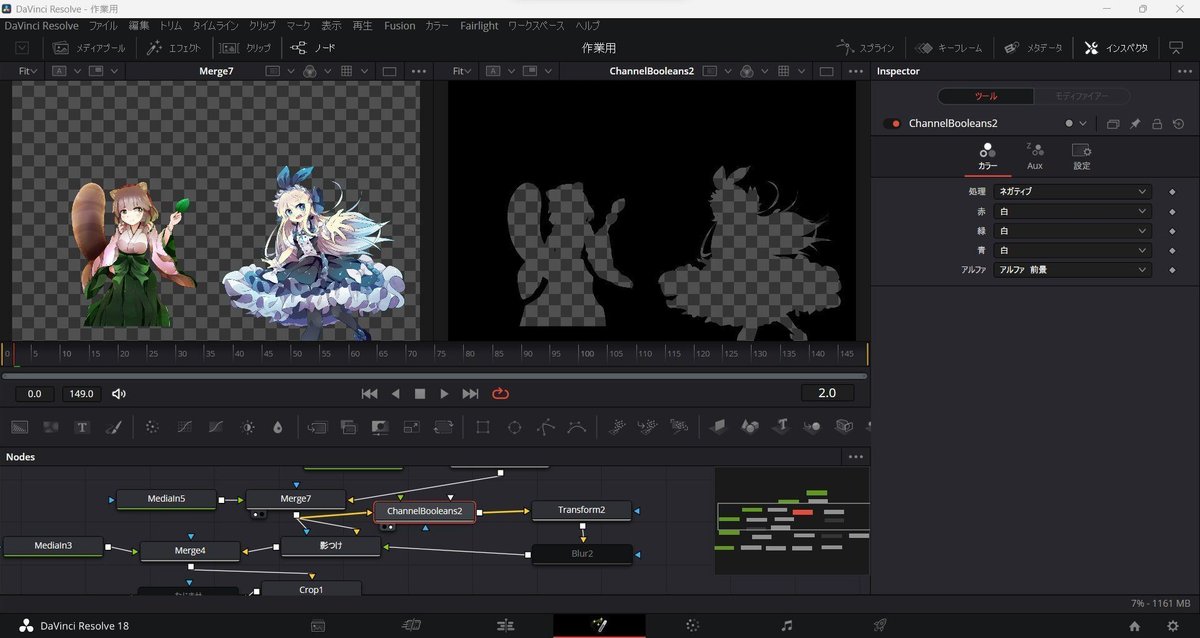Screen dimensions: 1200x638
Task: Open the ワークスペース menu
Action: click(536, 25)
